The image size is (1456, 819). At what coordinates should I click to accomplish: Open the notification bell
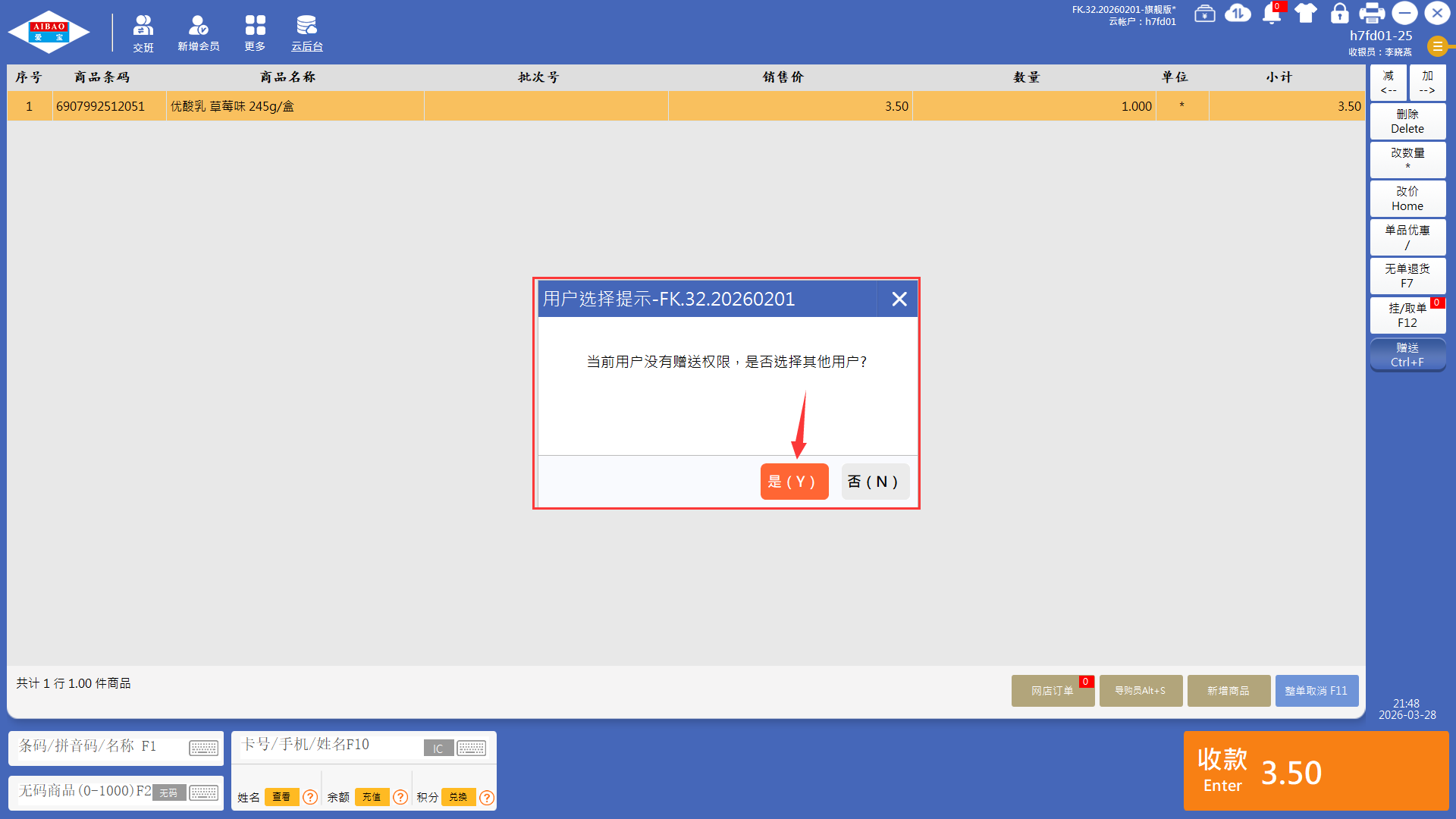[1272, 14]
